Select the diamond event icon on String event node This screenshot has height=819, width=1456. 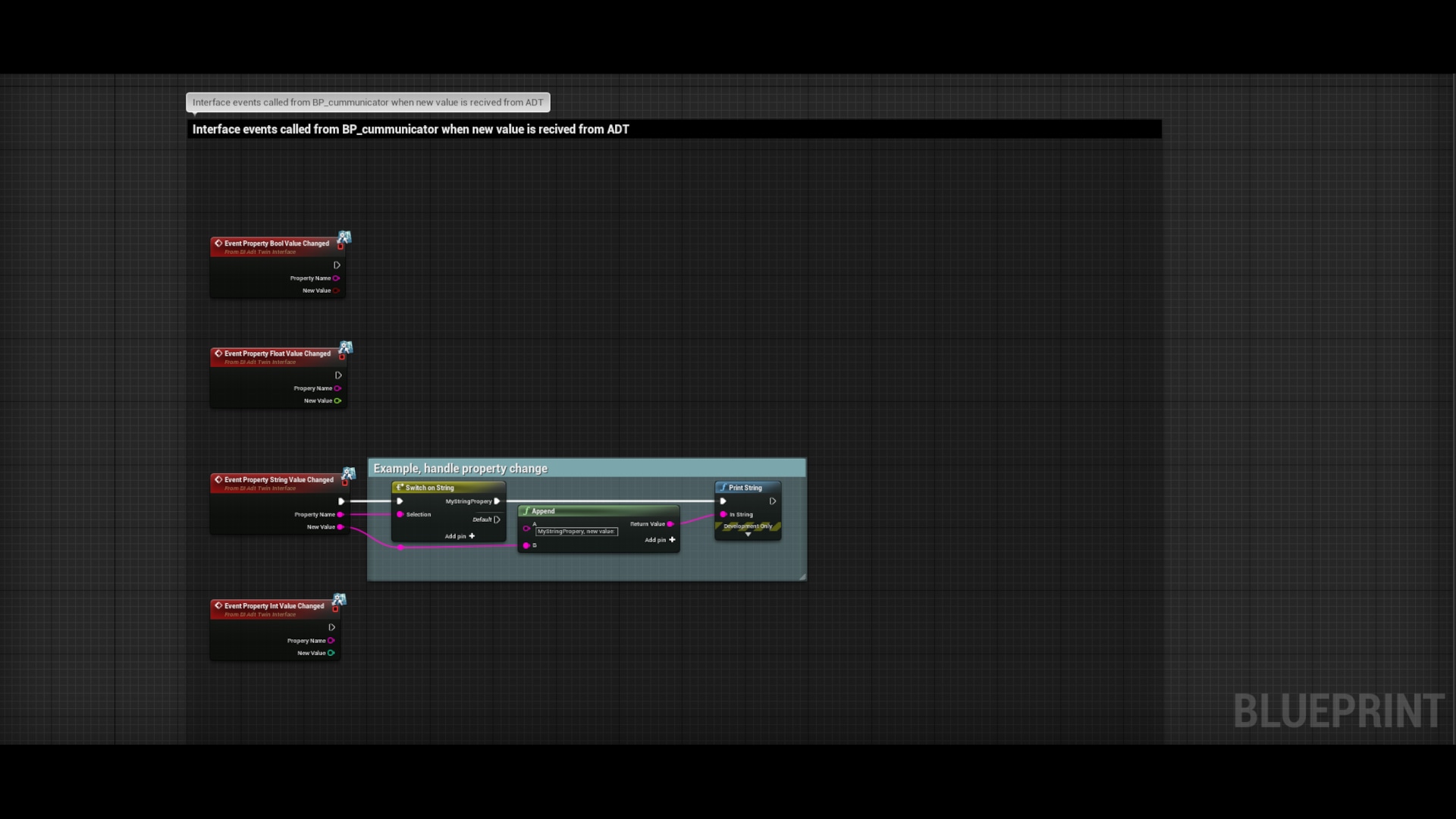pyautogui.click(x=218, y=479)
